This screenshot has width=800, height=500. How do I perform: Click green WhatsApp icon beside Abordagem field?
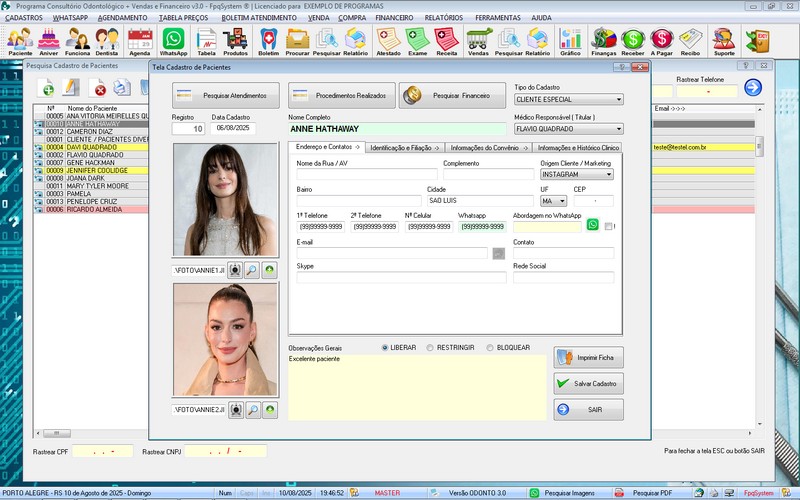coord(592,226)
